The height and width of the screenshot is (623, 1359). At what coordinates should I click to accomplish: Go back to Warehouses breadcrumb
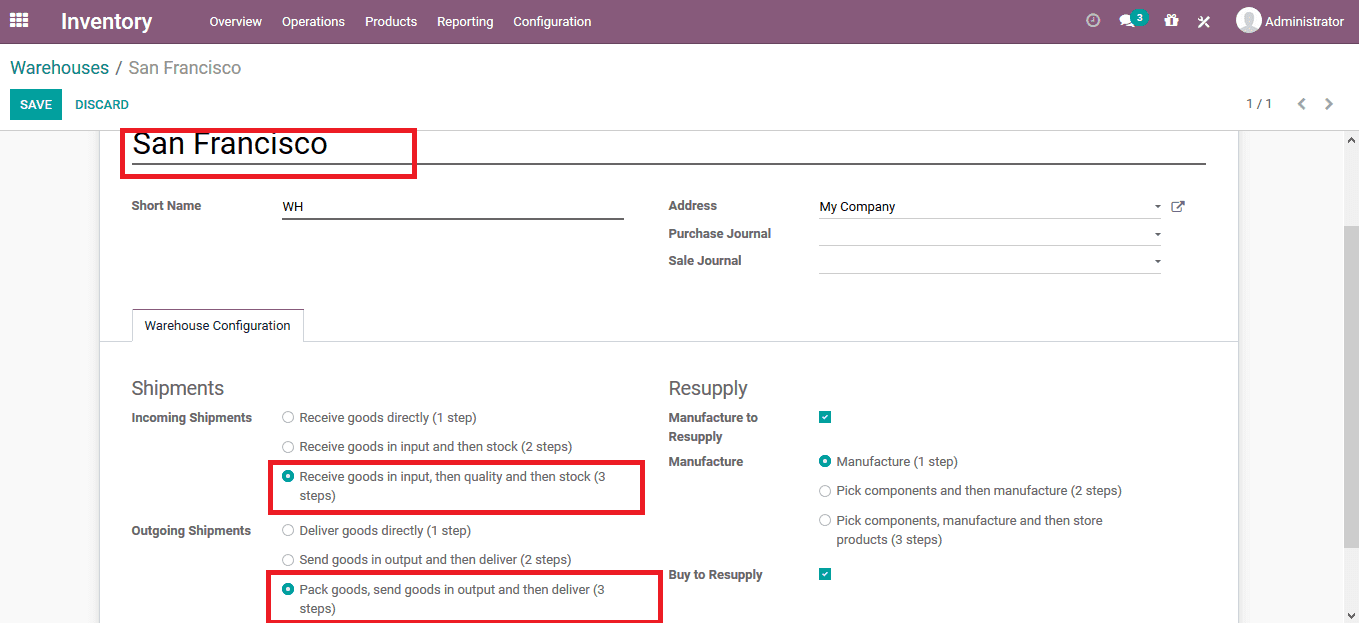60,68
